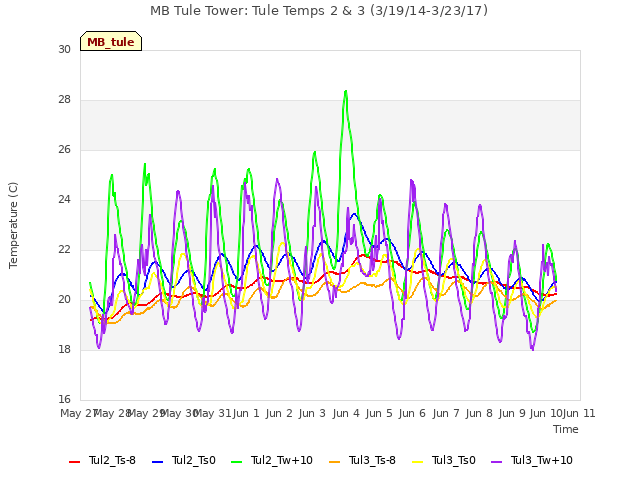Click the green Tul2_Tw+10 legend swatch
Image resolution: width=640 pixels, height=480 pixels.
point(236,462)
